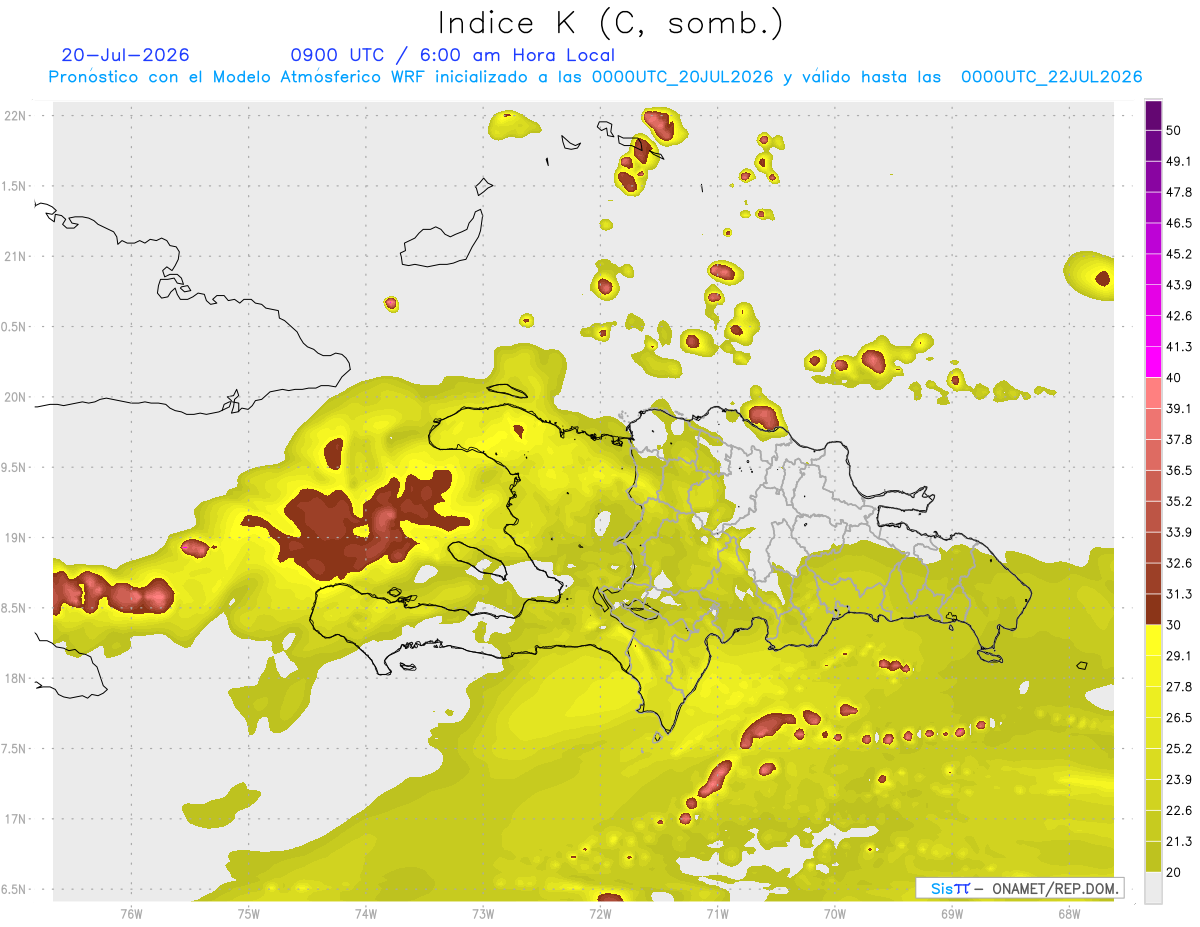1200x927 pixels.
Task: Click the legend value '21.3'
Action: click(1179, 841)
